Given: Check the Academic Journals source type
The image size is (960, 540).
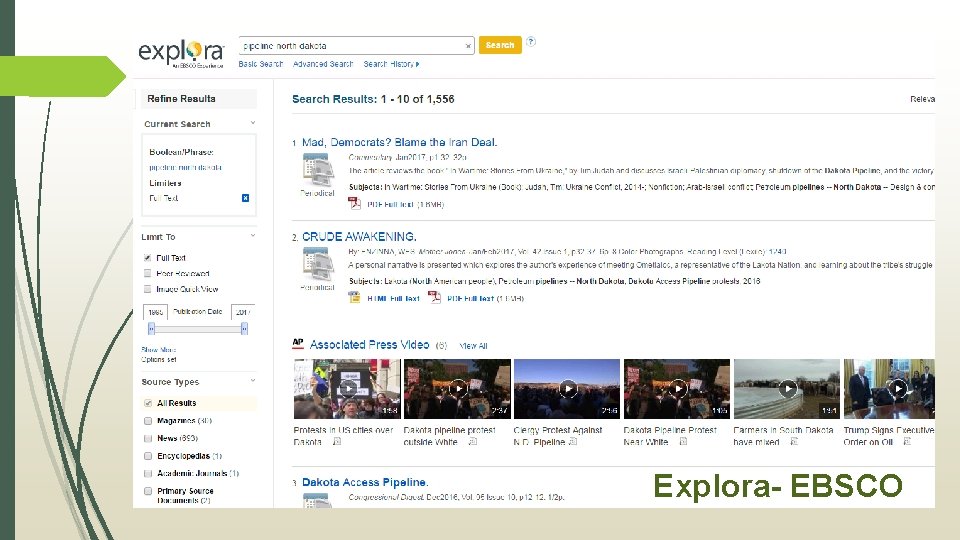Looking at the screenshot, I should click(148, 473).
